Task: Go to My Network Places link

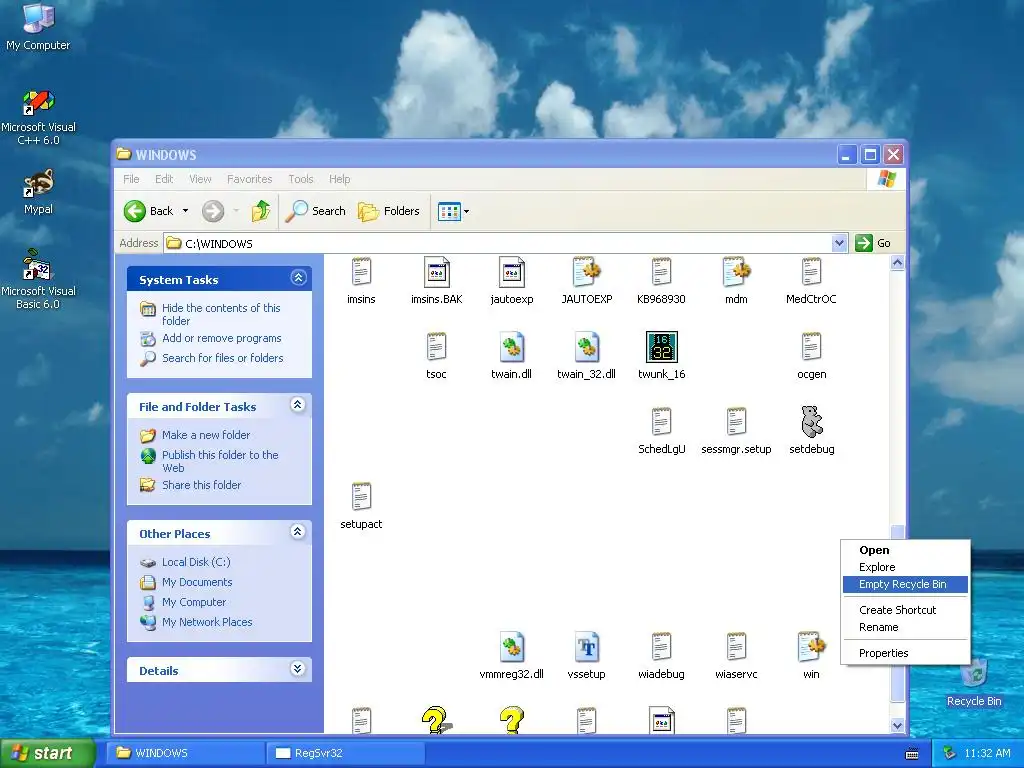Action: coord(207,622)
